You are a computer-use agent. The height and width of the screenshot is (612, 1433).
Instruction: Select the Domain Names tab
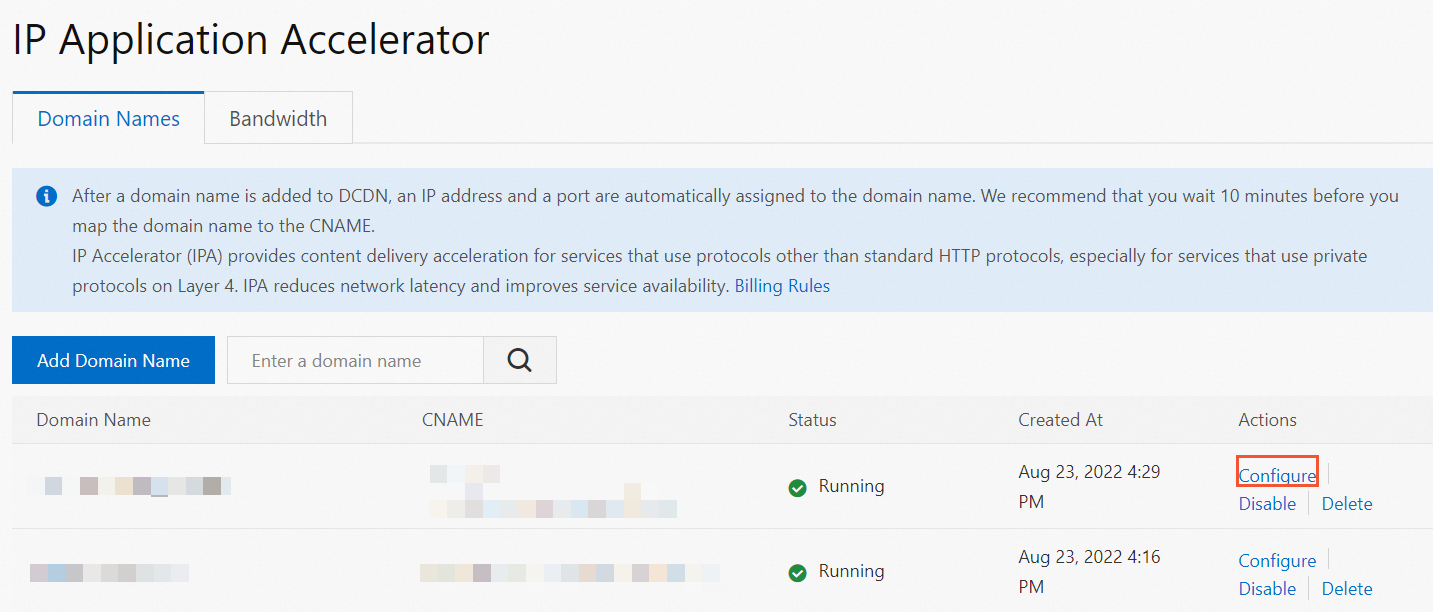point(108,119)
